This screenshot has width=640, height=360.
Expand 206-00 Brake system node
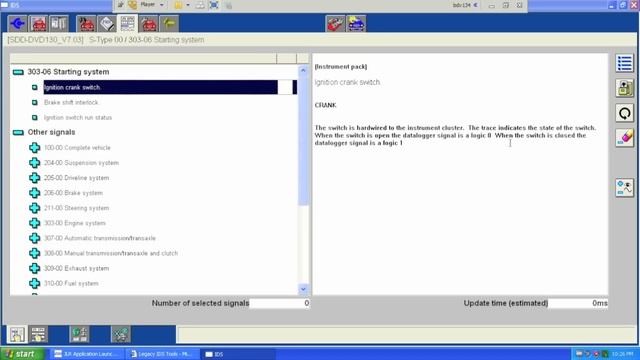coord(35,193)
